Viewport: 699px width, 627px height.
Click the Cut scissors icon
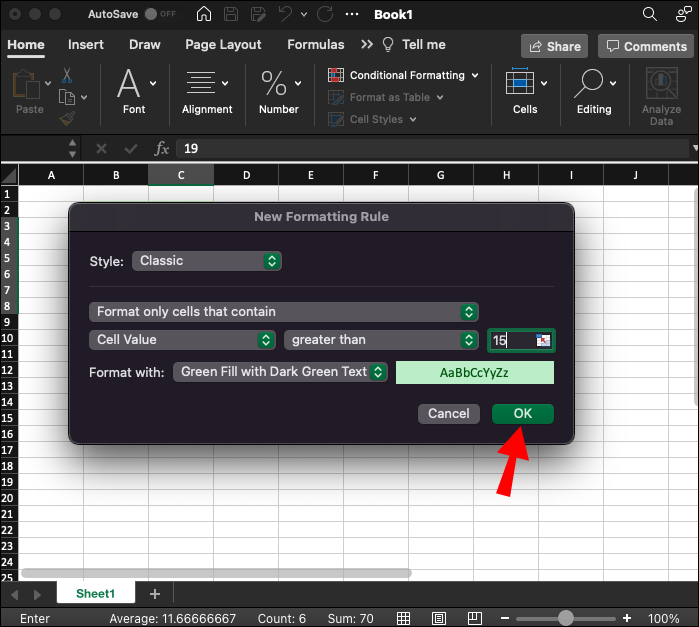(x=67, y=76)
